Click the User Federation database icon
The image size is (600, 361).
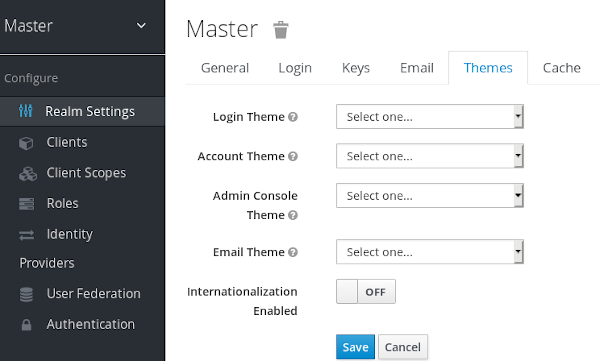[26, 294]
